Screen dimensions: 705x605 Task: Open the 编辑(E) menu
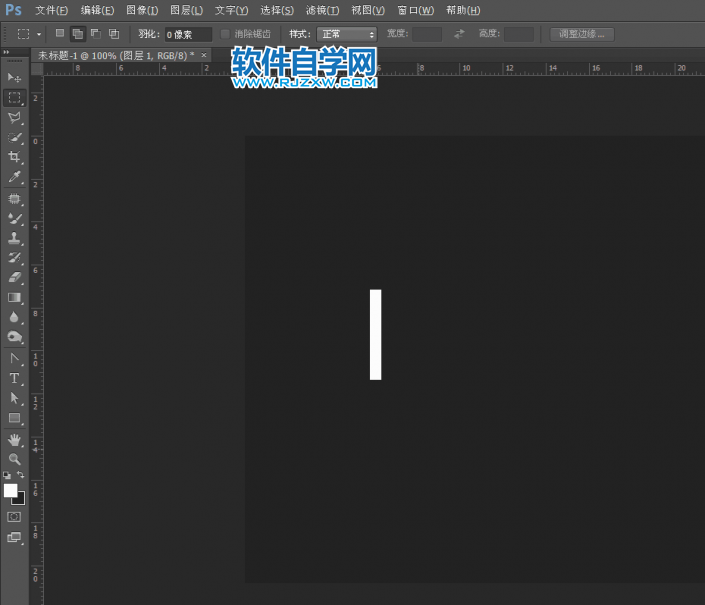97,10
